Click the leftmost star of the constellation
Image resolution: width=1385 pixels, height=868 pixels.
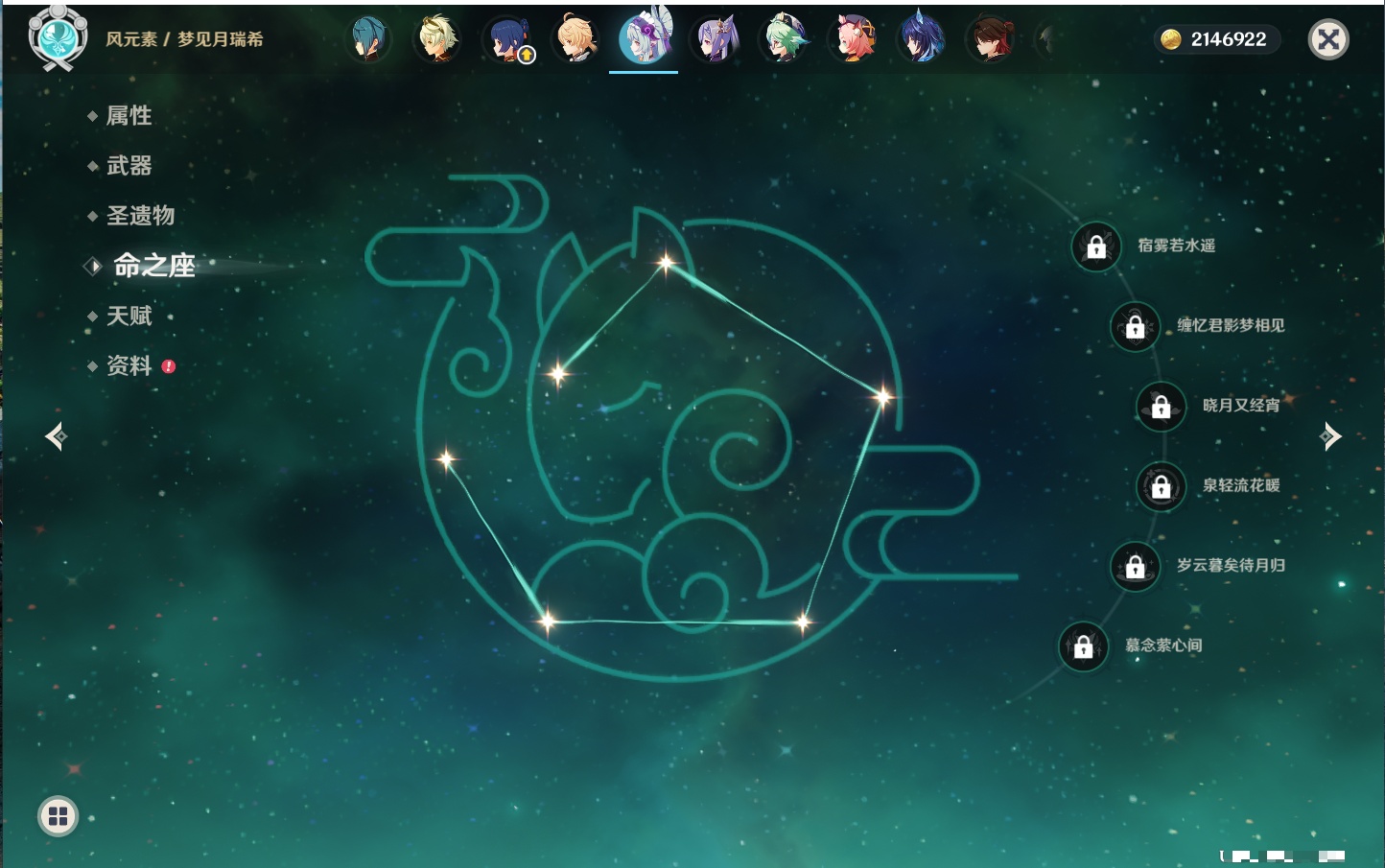point(446,459)
